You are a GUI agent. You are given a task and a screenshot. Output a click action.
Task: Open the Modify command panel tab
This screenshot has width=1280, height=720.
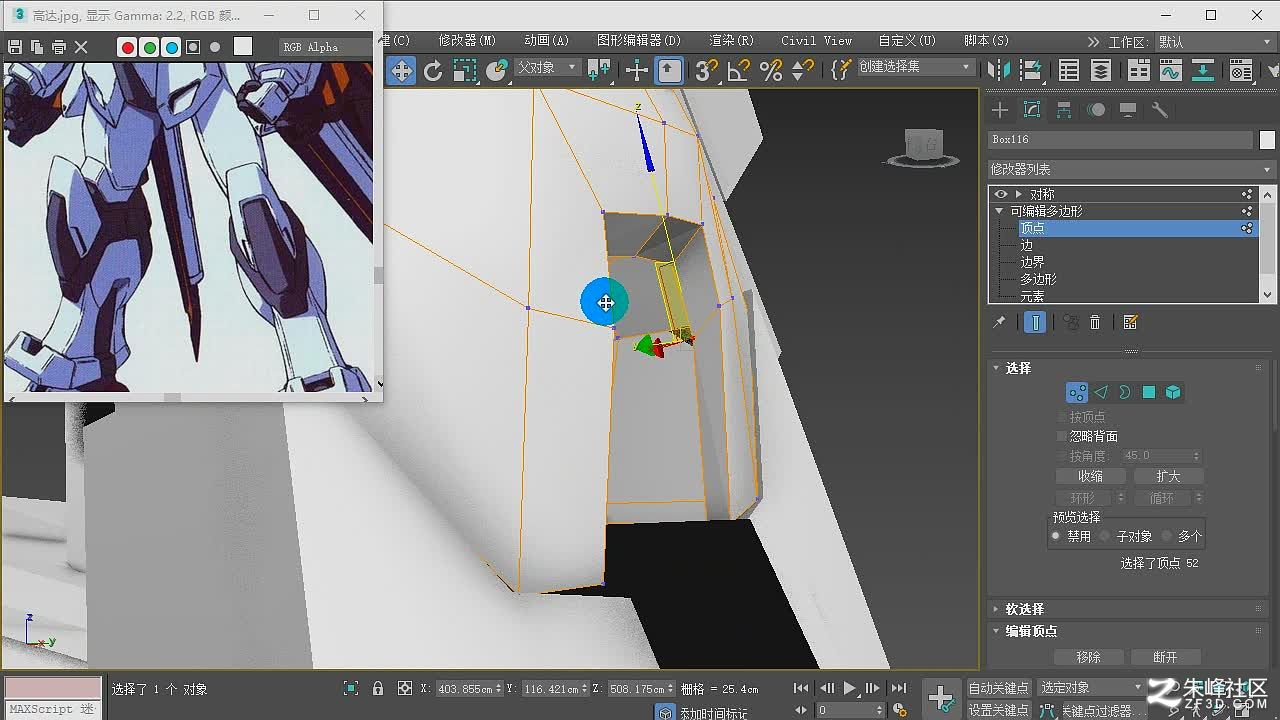[x=1032, y=110]
